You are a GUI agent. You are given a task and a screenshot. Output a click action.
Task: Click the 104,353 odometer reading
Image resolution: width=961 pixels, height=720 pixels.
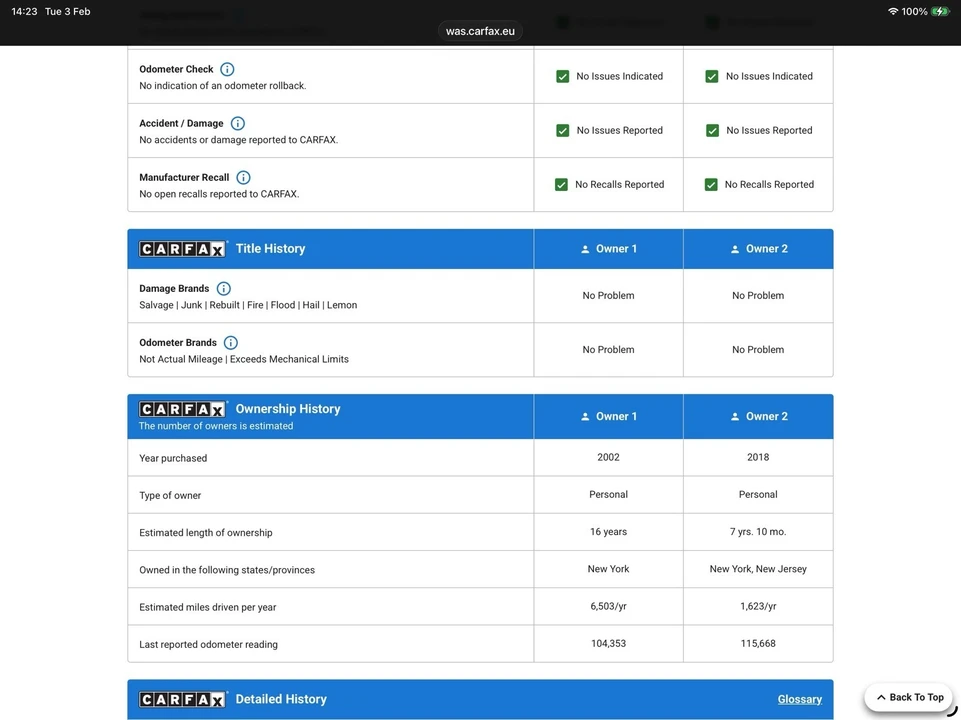tap(609, 643)
